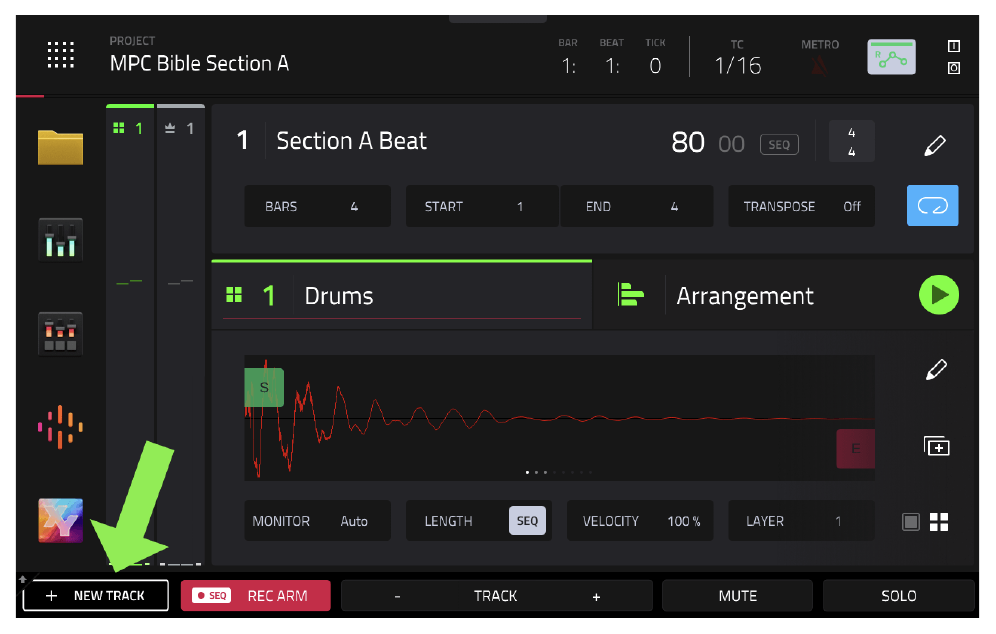Click the drum program grid icon beside Drums
The width and height of the screenshot is (996, 634).
pyautogui.click(x=234, y=295)
